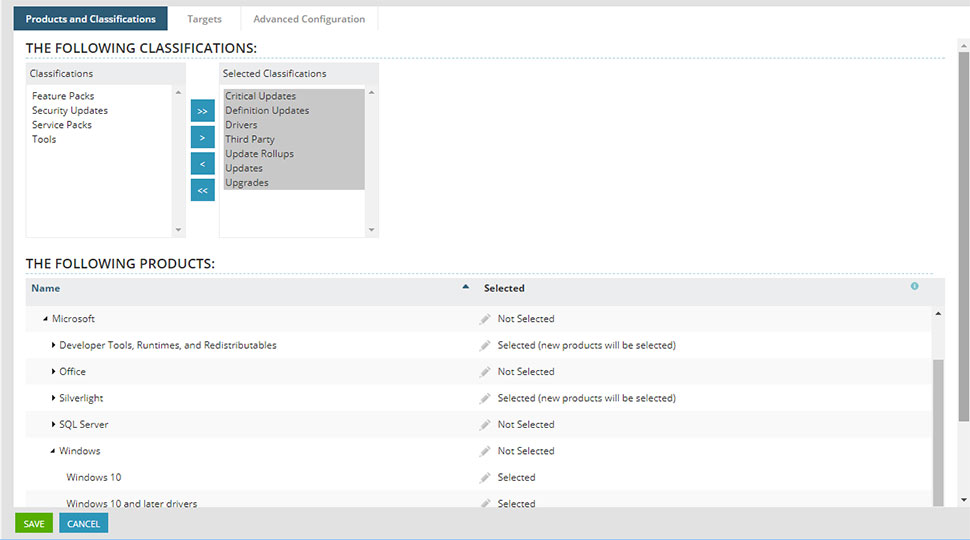This screenshot has width=970, height=540.
Task: Click the move all left (<<) button
Action: [x=202, y=191]
